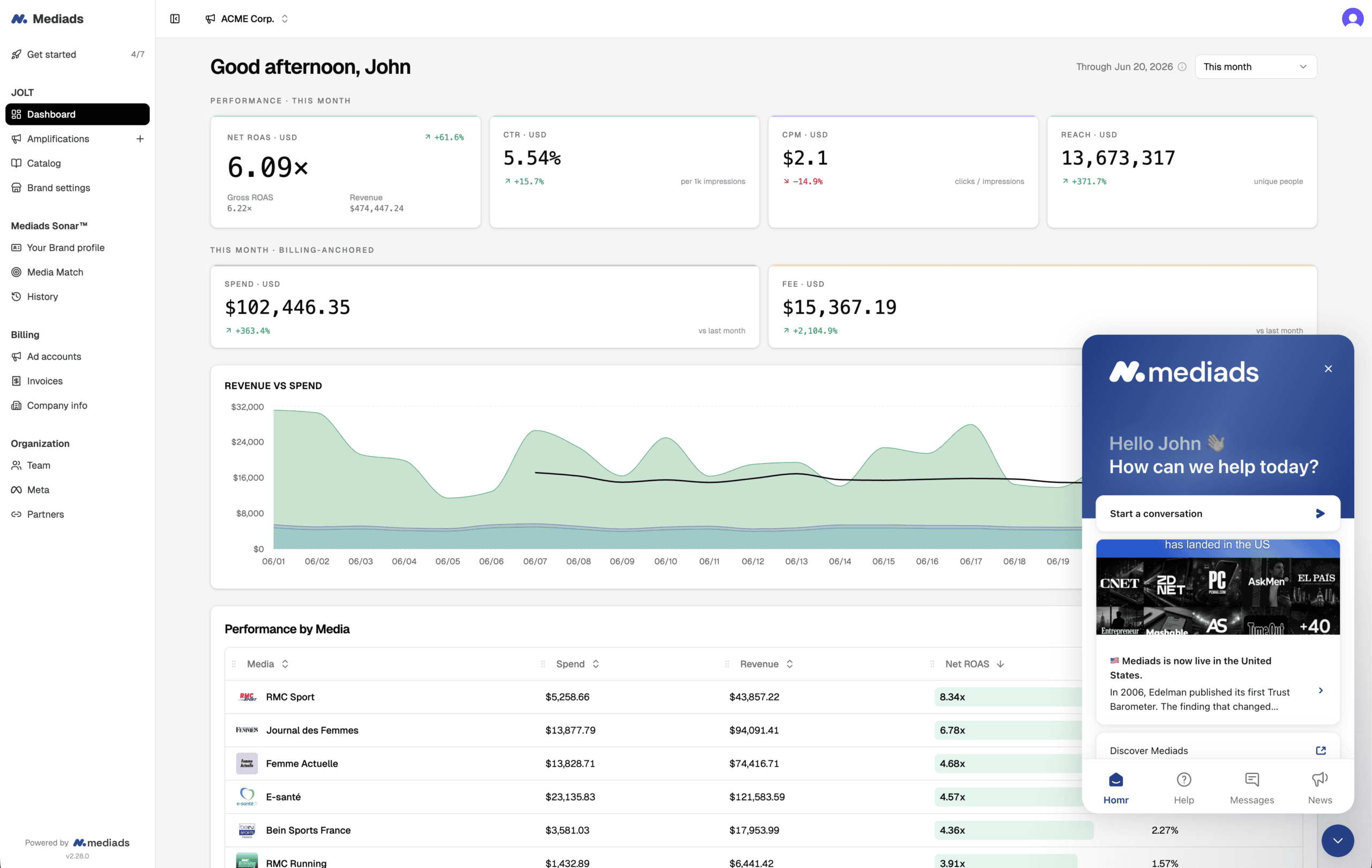
Task: Click the Team people icon
Action: pos(17,465)
